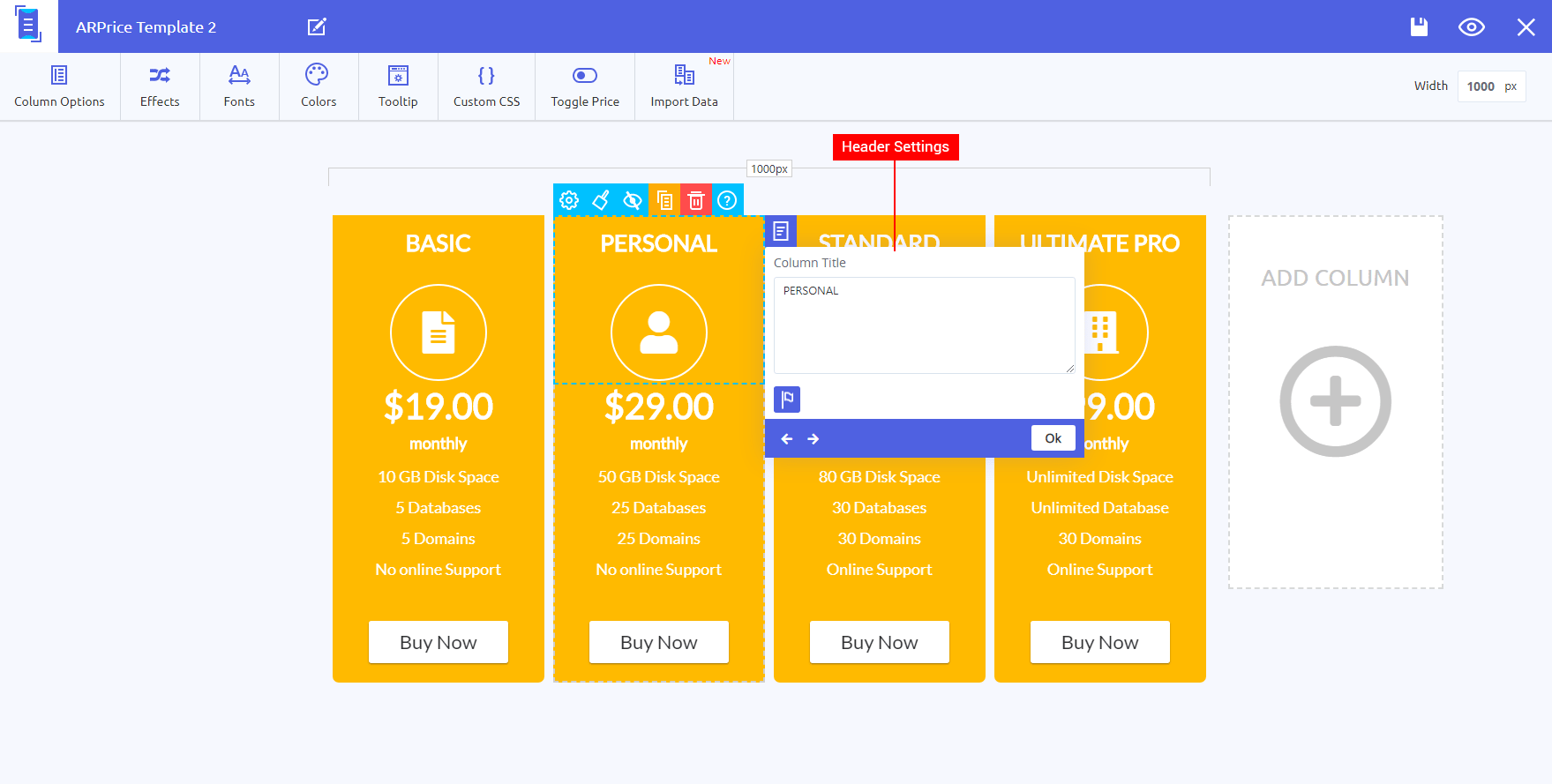Select the ULTIMATE PRO column title

[1100, 243]
